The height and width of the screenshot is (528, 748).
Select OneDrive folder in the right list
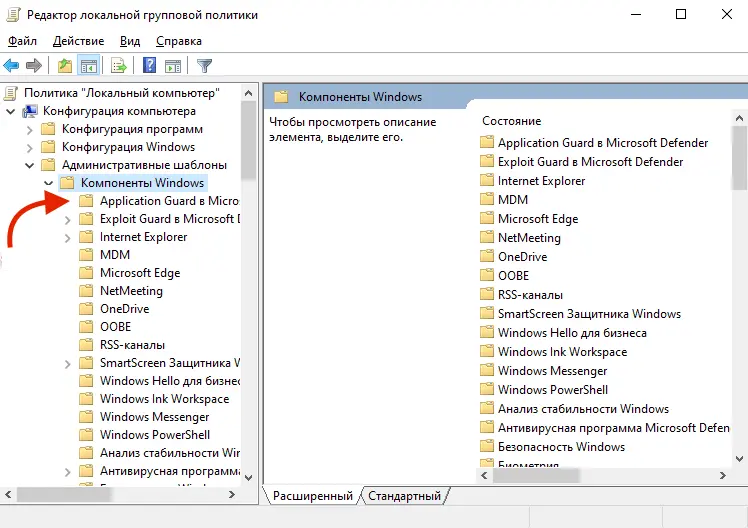pos(521,257)
